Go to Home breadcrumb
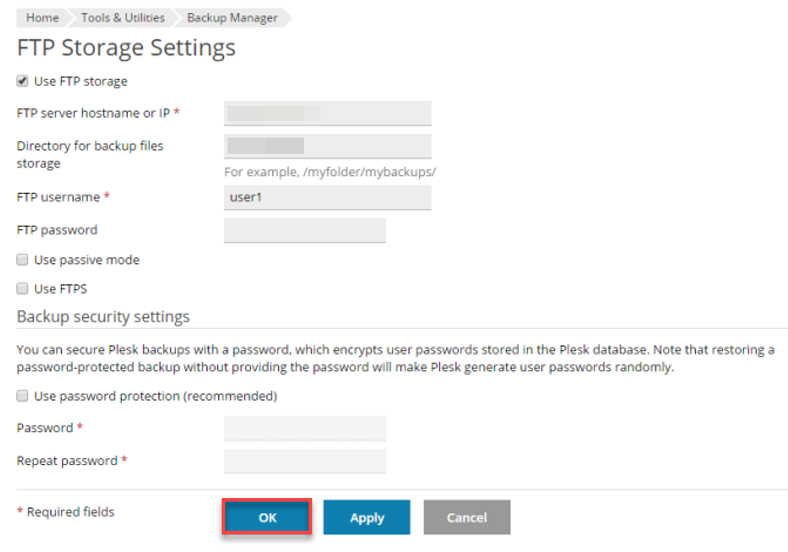The image size is (788, 552). click(x=41, y=18)
